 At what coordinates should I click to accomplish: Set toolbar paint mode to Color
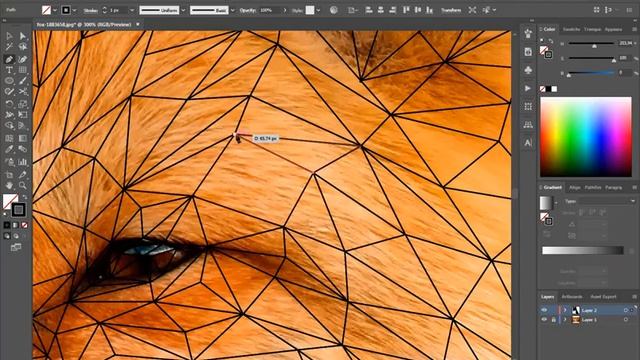pos(7,225)
